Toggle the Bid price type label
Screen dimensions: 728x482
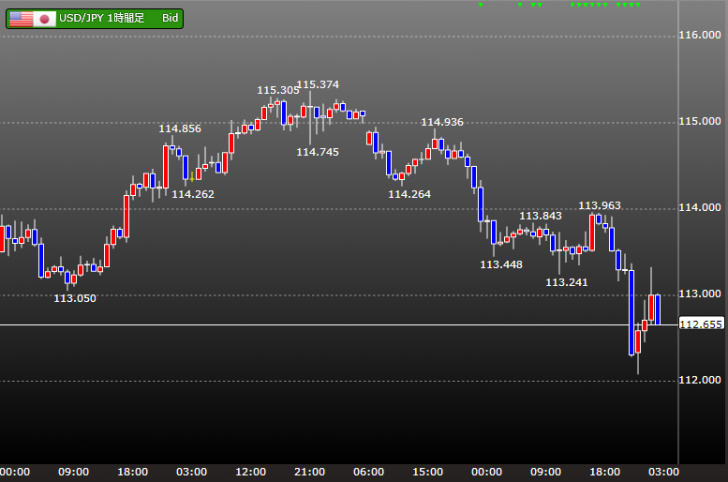170,18
